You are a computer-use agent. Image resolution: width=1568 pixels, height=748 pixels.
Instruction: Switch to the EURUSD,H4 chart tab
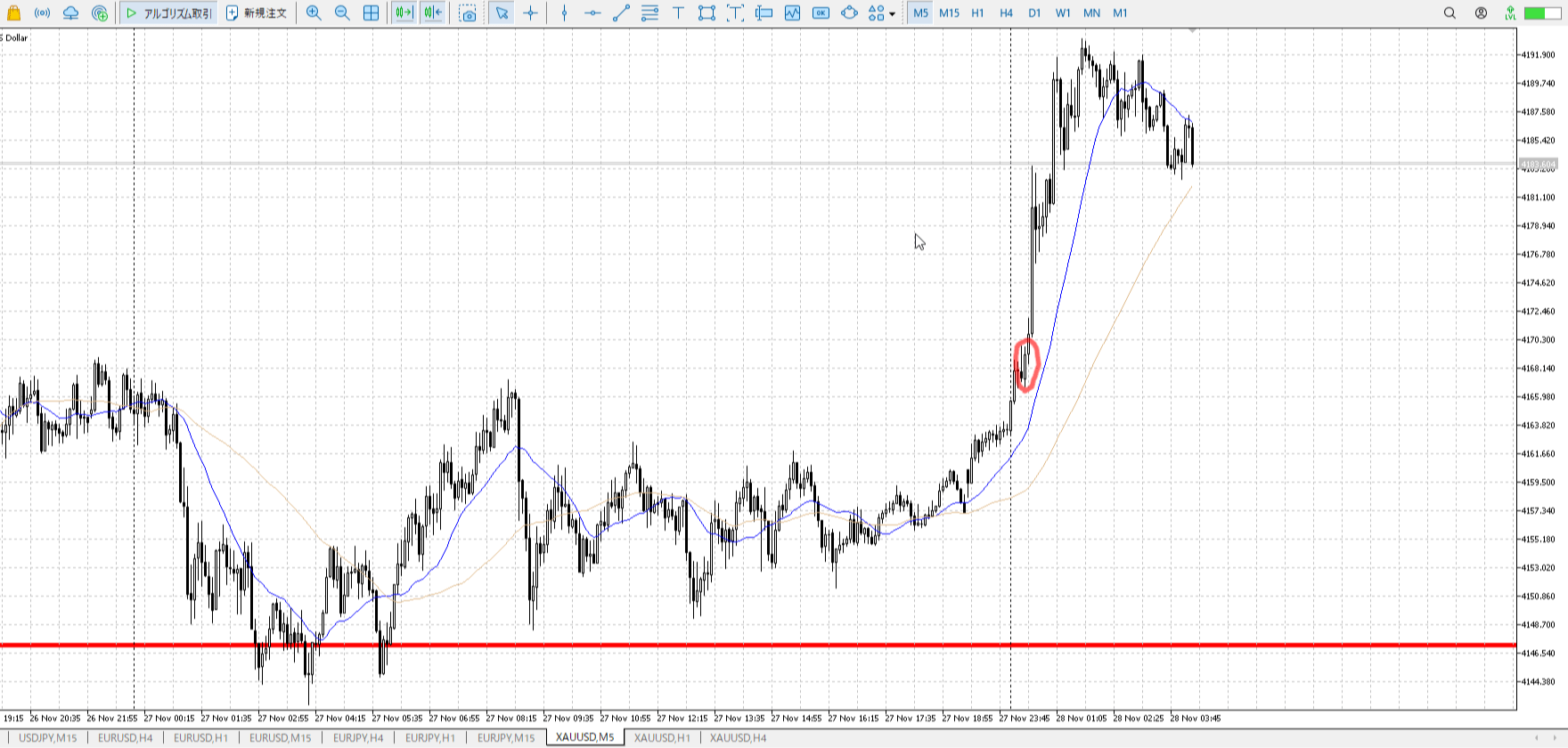pyautogui.click(x=125, y=737)
